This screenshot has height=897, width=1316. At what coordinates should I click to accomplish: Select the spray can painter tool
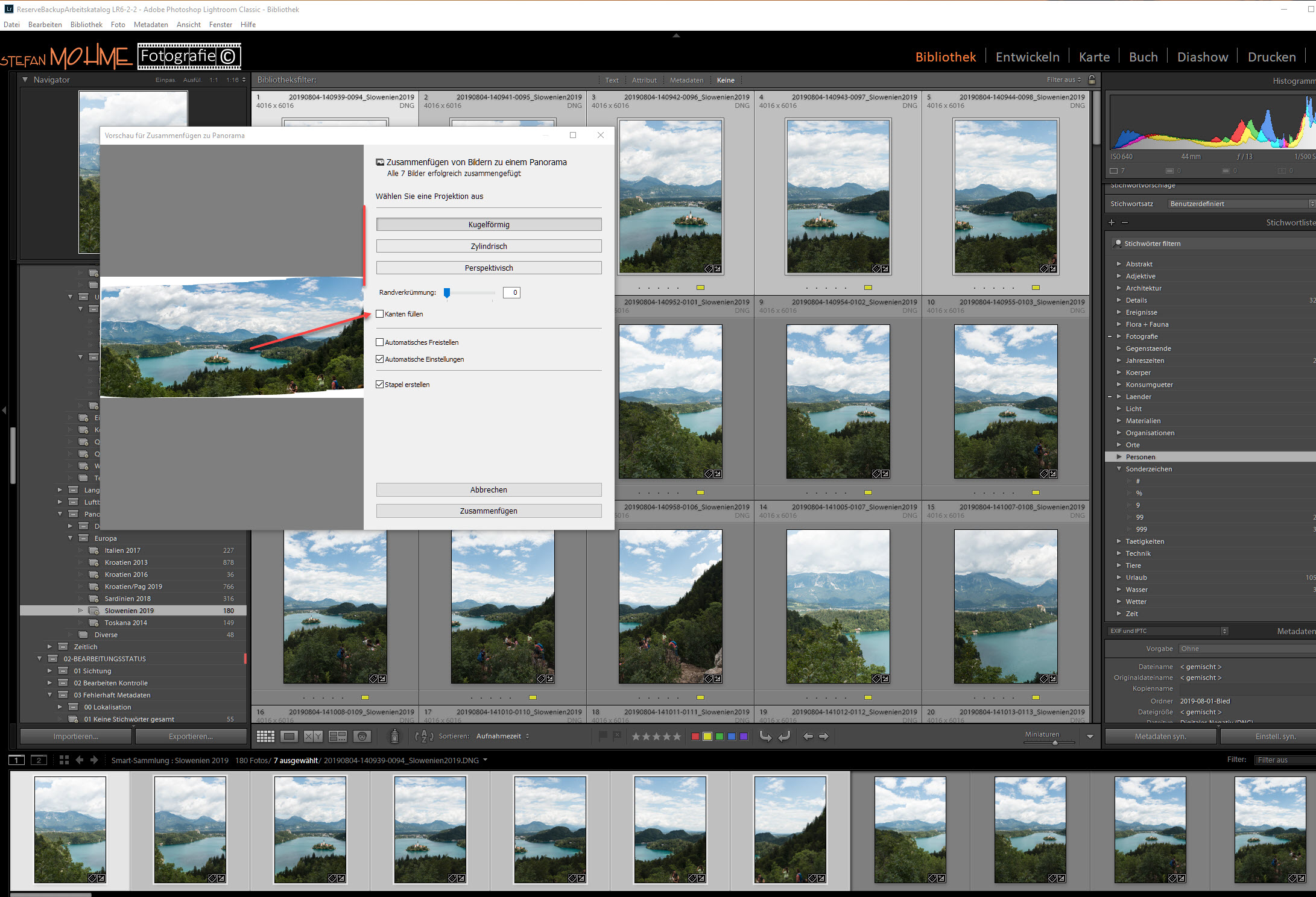tap(394, 736)
